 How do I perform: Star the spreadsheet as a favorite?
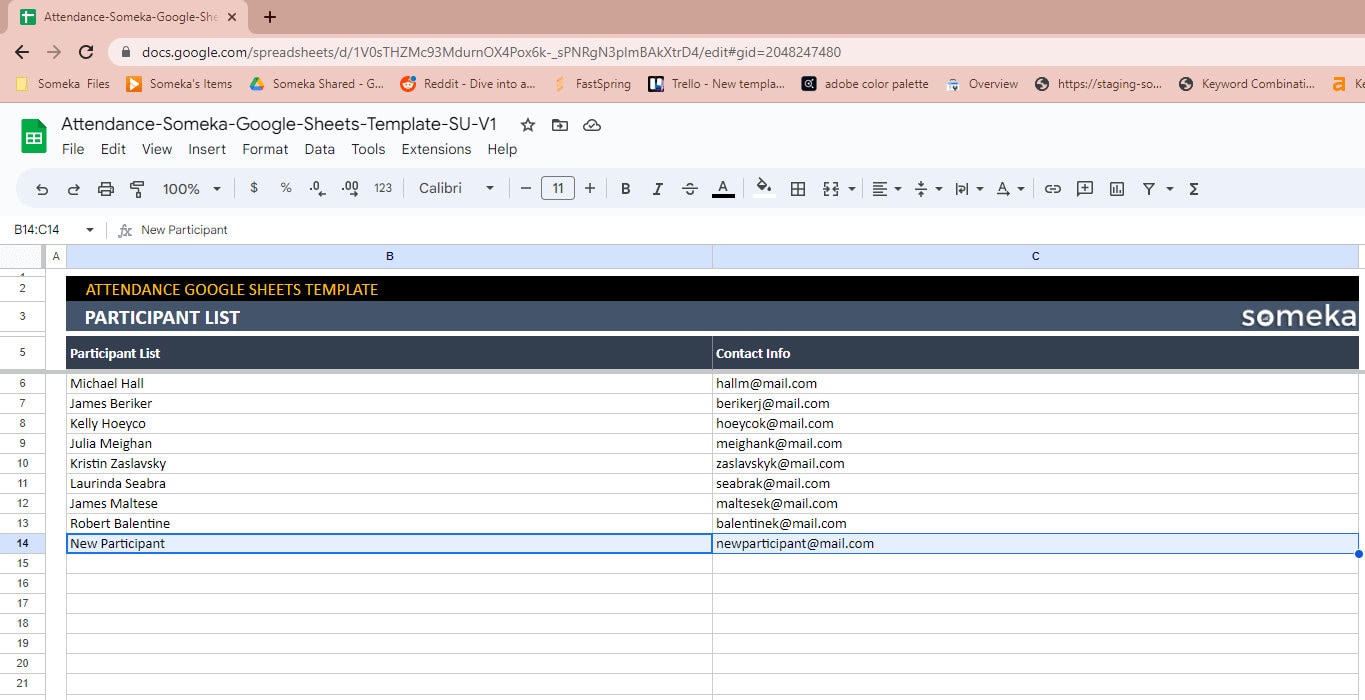click(527, 125)
